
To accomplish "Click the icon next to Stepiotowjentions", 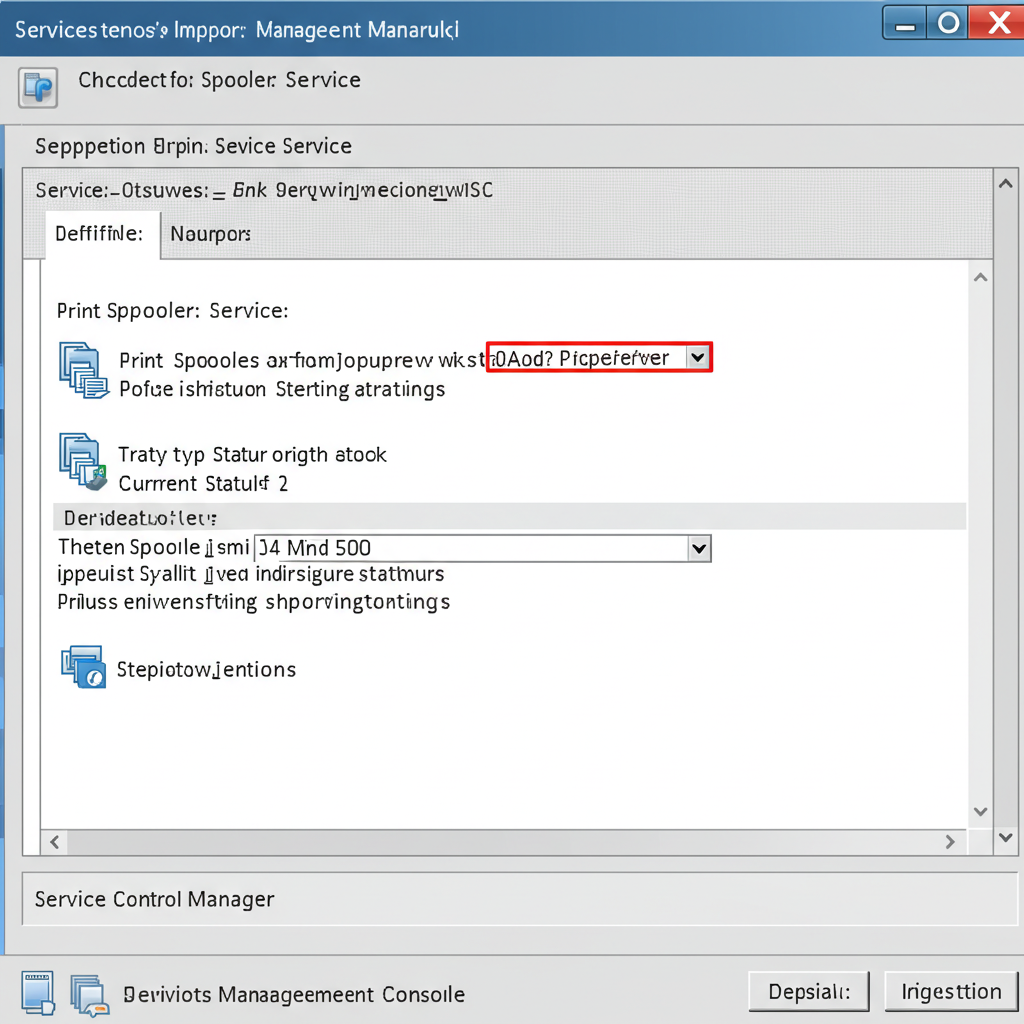I will point(84,667).
